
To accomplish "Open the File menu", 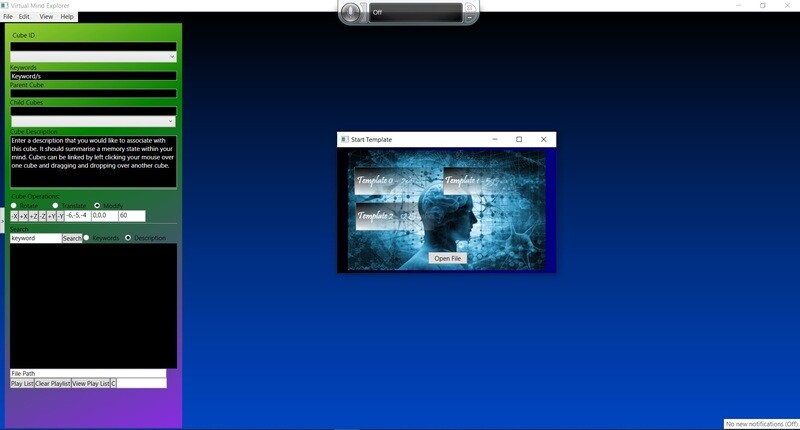I will click(8, 16).
